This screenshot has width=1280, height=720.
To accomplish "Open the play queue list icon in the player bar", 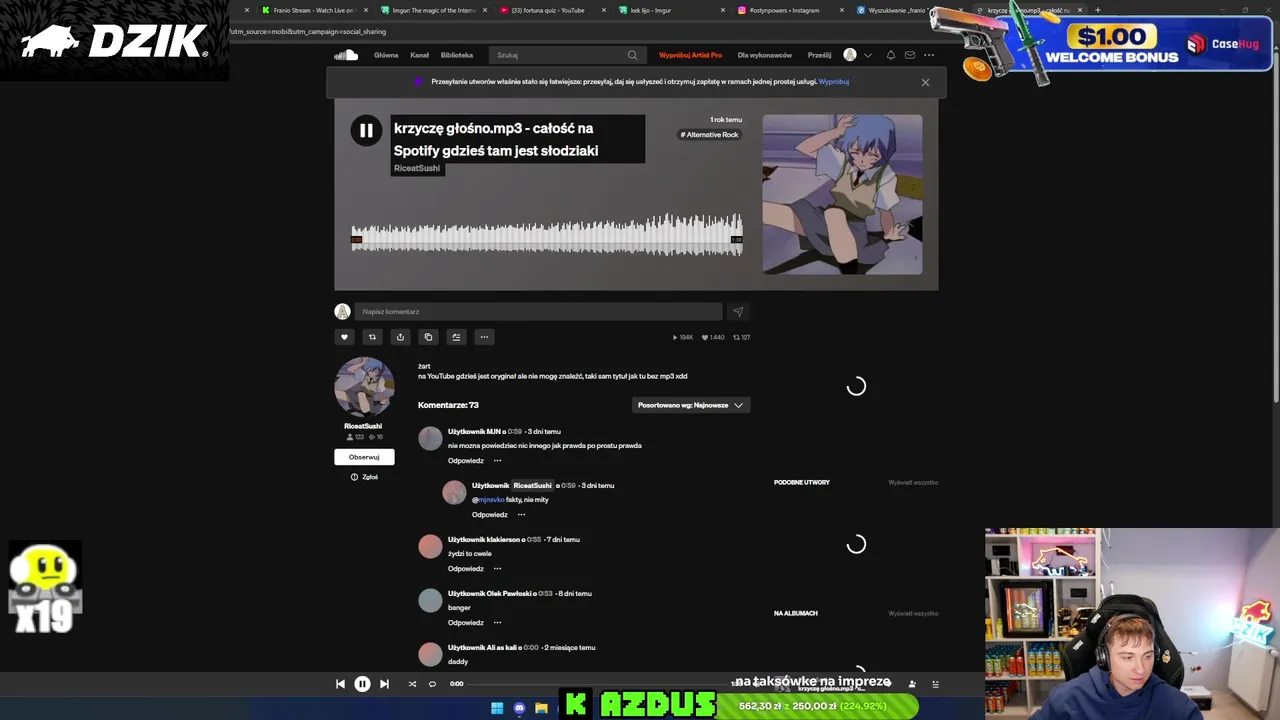I will (935, 684).
